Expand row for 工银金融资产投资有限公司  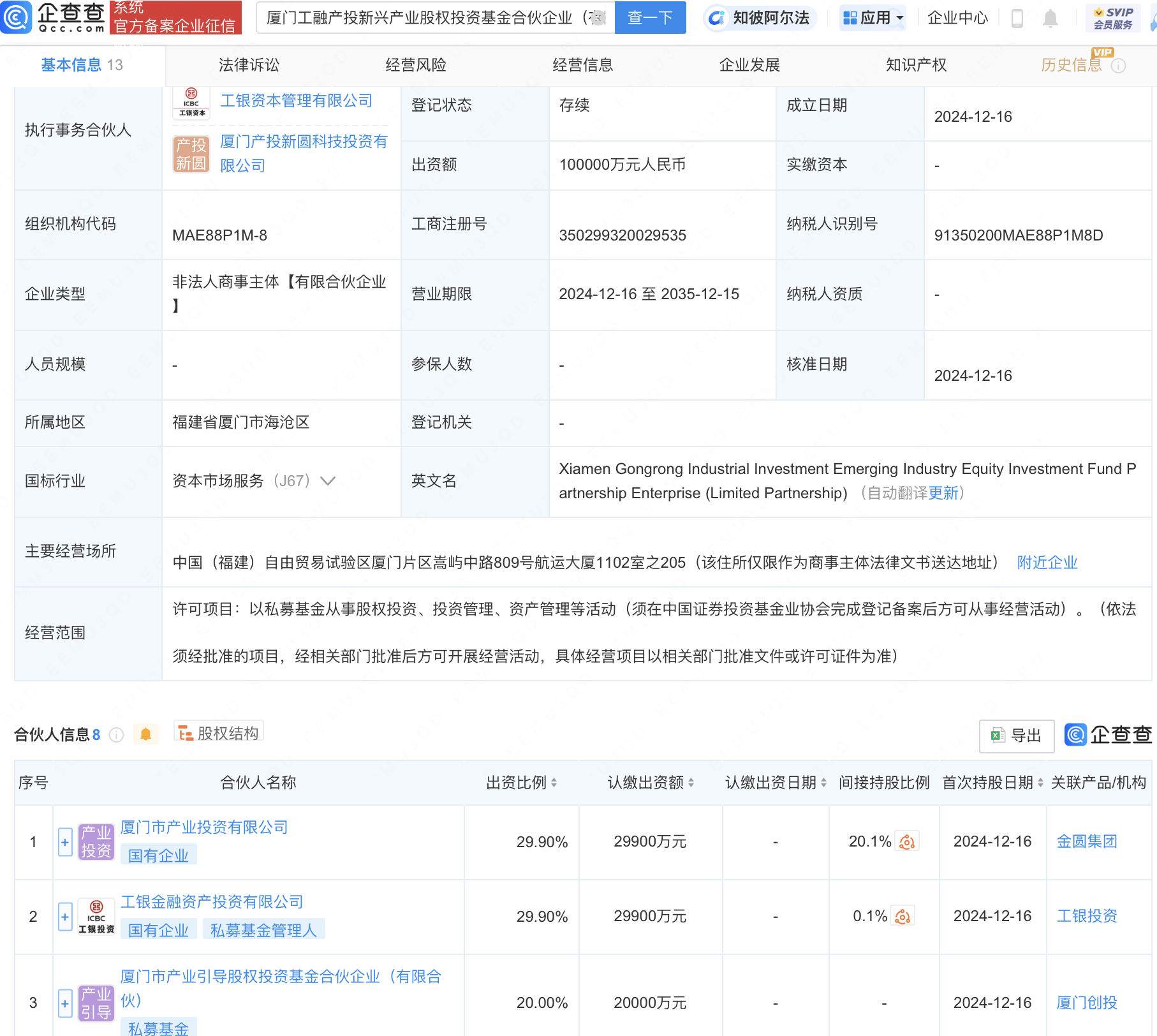pyautogui.click(x=65, y=917)
